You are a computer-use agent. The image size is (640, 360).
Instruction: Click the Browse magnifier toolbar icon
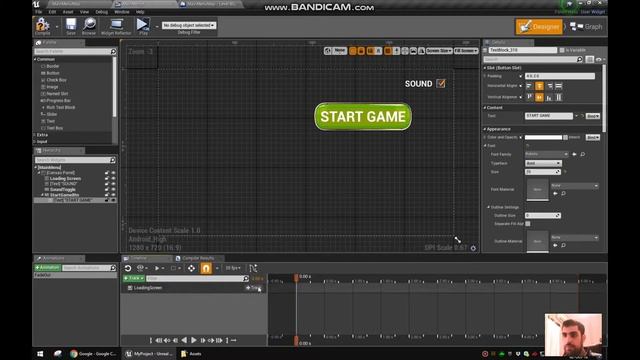coord(89,26)
